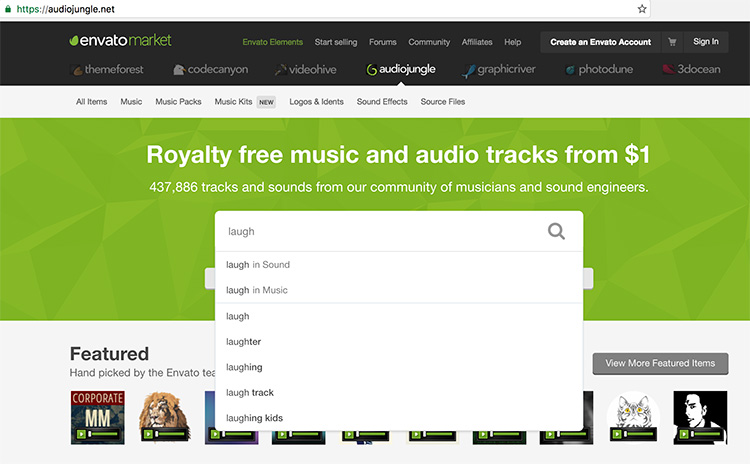Navigate to the 3DOcean marketplace
Viewport: 750px width, 464px height.
point(690,70)
